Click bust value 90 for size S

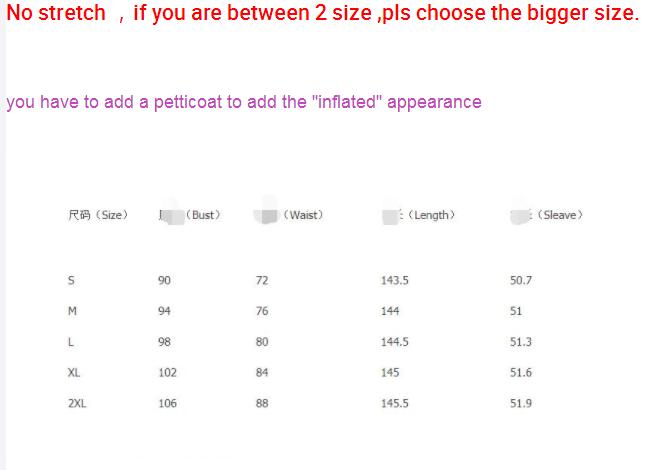point(164,281)
